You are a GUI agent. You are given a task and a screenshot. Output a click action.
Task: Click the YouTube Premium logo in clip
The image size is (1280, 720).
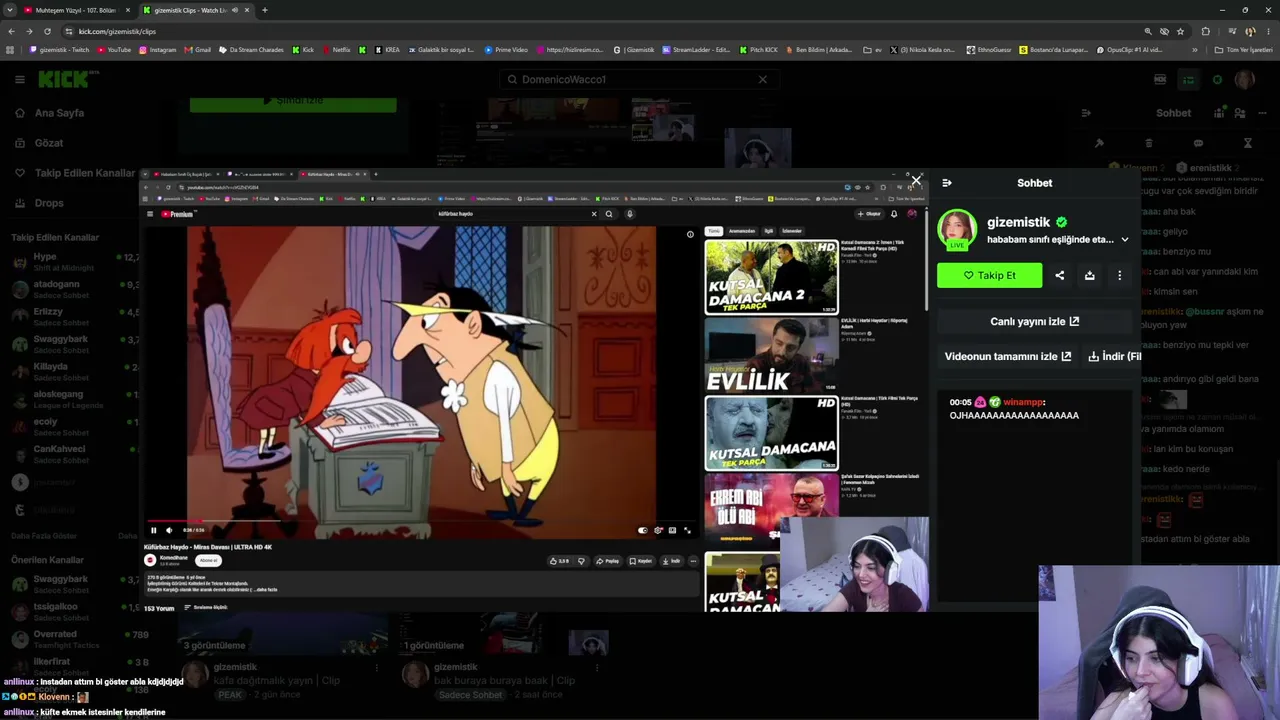point(177,214)
